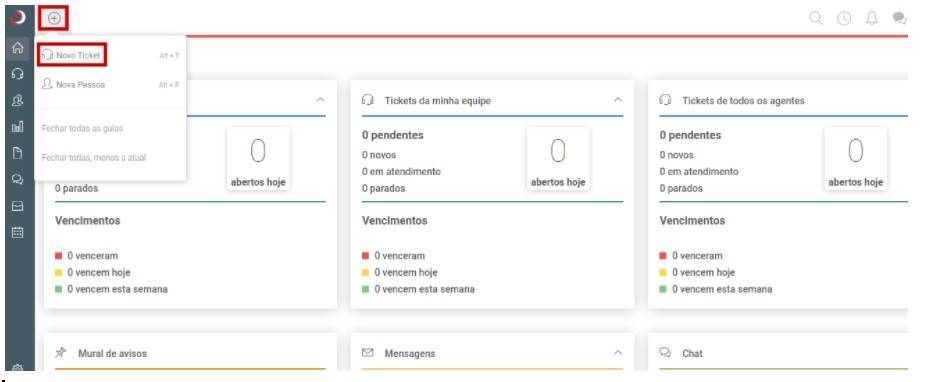Open tickets headset icon in sidebar
This screenshot has width=935, height=382.
[18, 74]
